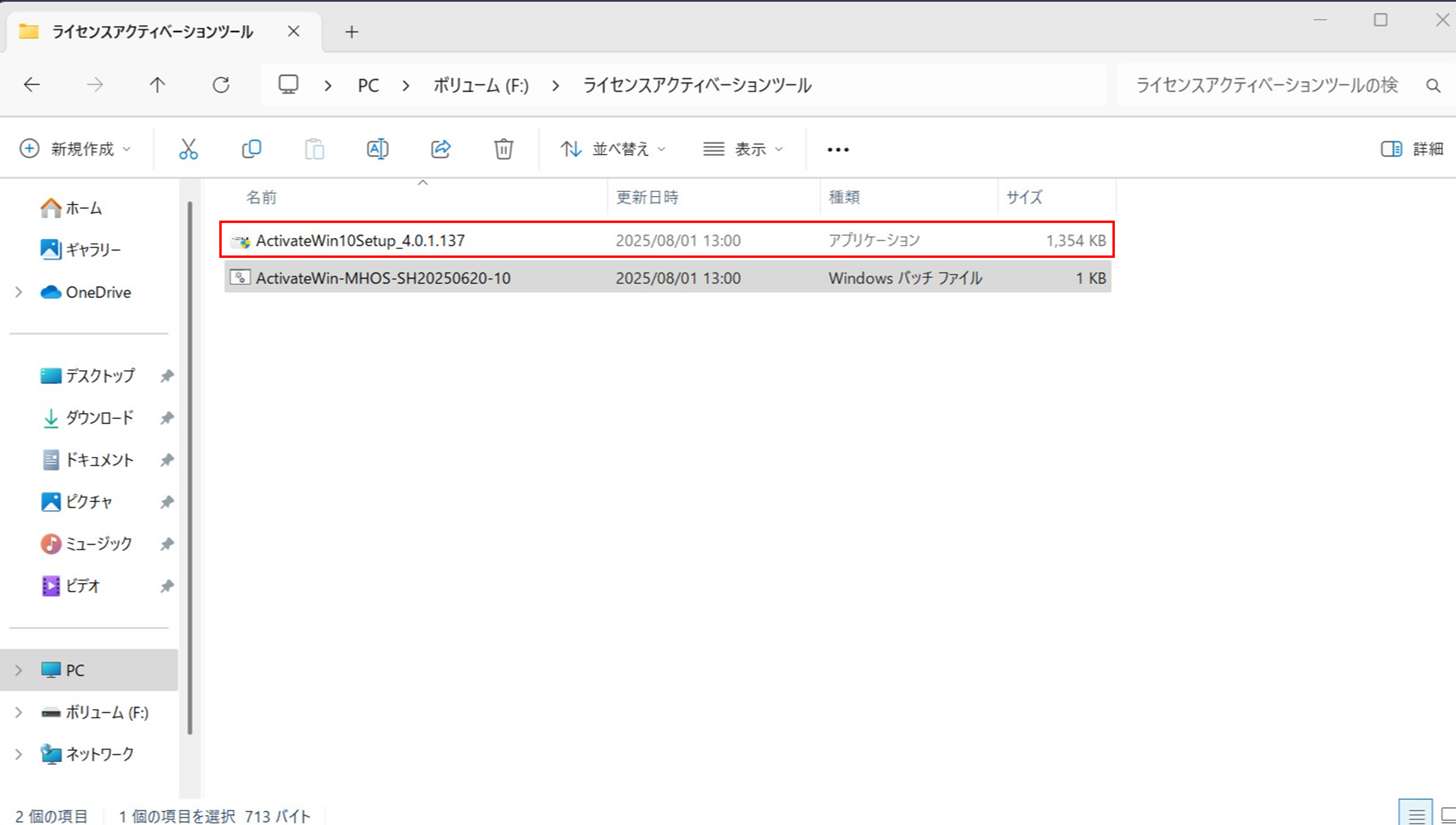Select file ActivateWin-MHOS-SH20250620-10
1456x825 pixels.
point(667,278)
